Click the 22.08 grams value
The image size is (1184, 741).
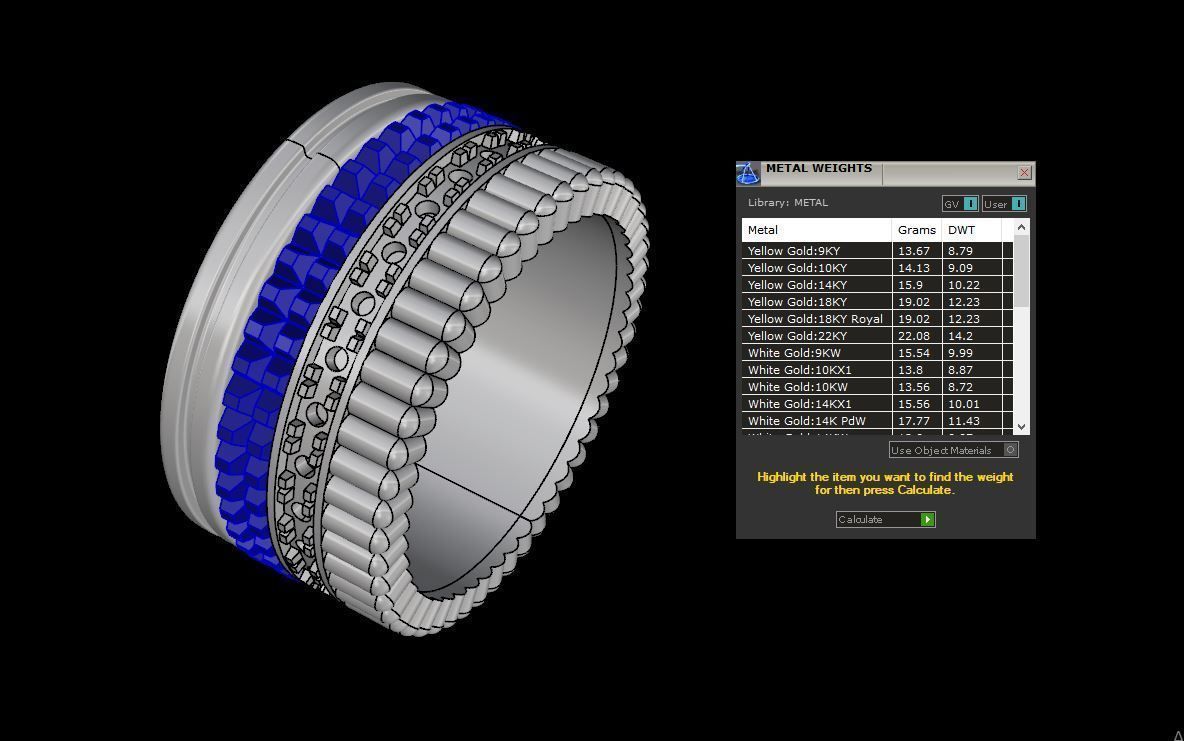pos(914,336)
